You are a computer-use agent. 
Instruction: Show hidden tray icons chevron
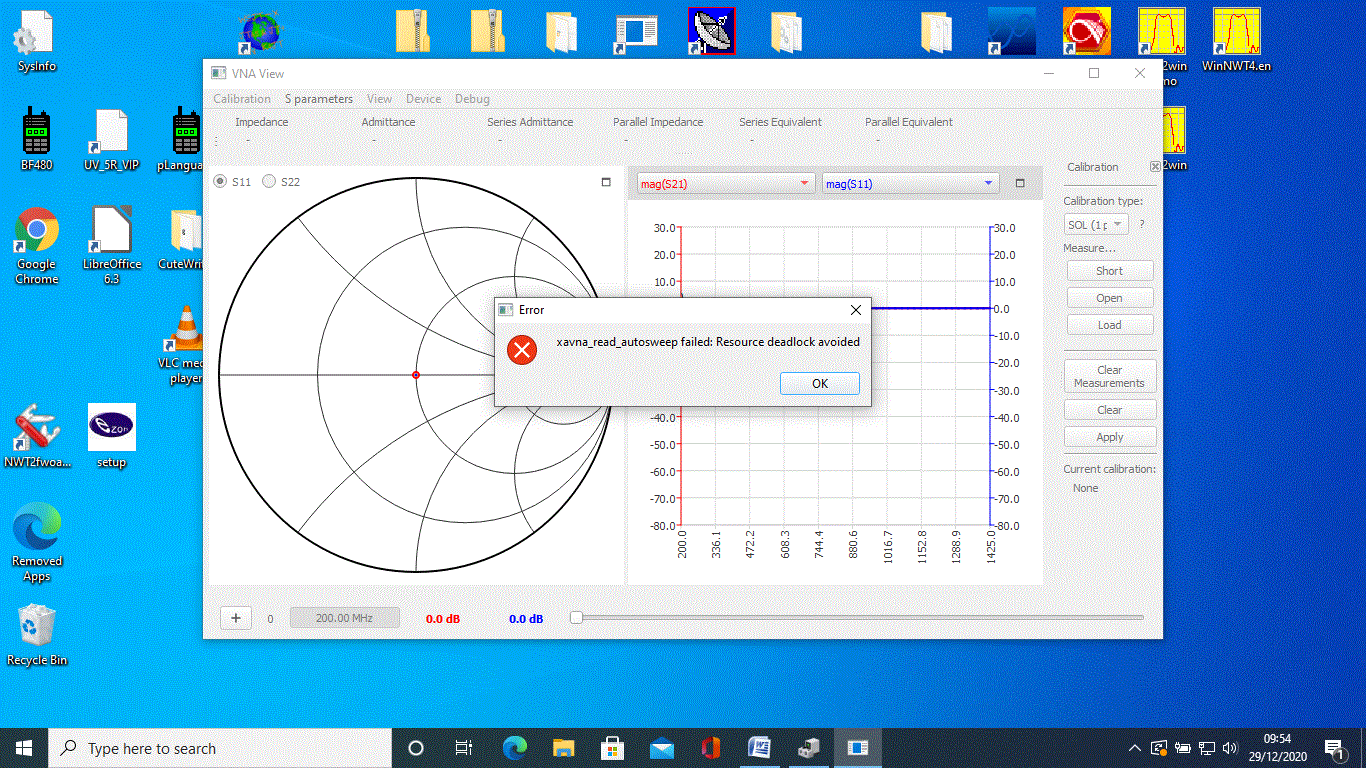click(1135, 748)
